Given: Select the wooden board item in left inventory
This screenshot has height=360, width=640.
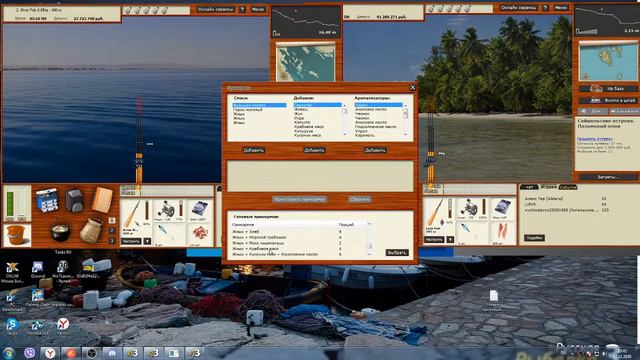Looking at the screenshot, I should tap(102, 200).
